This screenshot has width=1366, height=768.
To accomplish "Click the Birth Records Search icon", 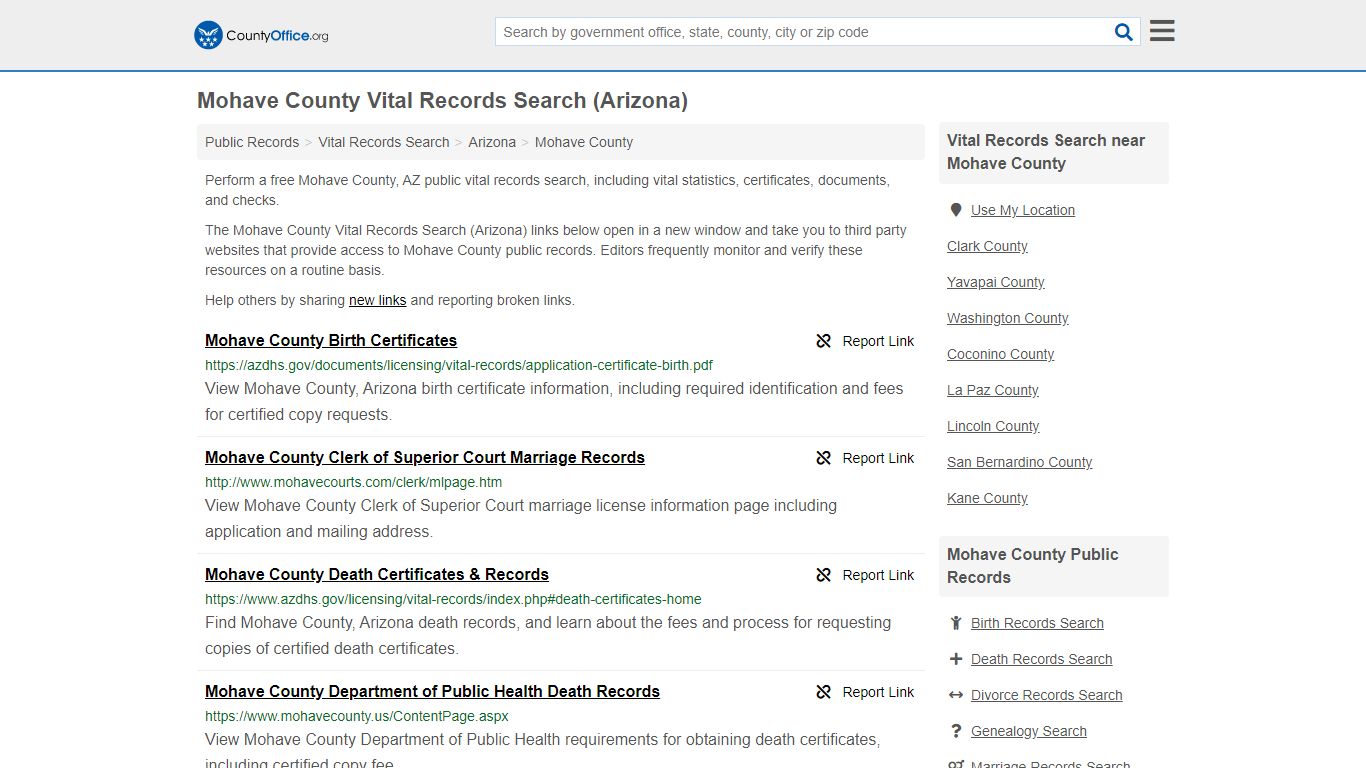I will point(956,623).
